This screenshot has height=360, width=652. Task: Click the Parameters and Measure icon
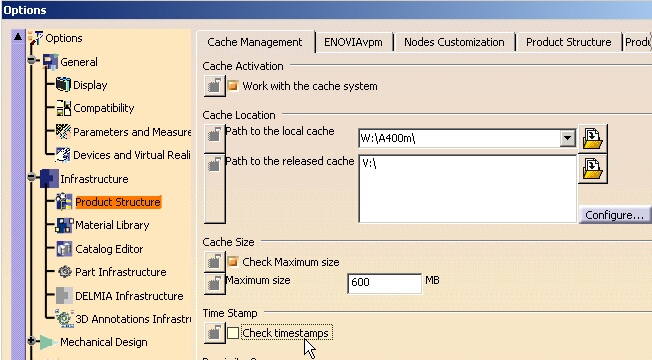(x=63, y=131)
